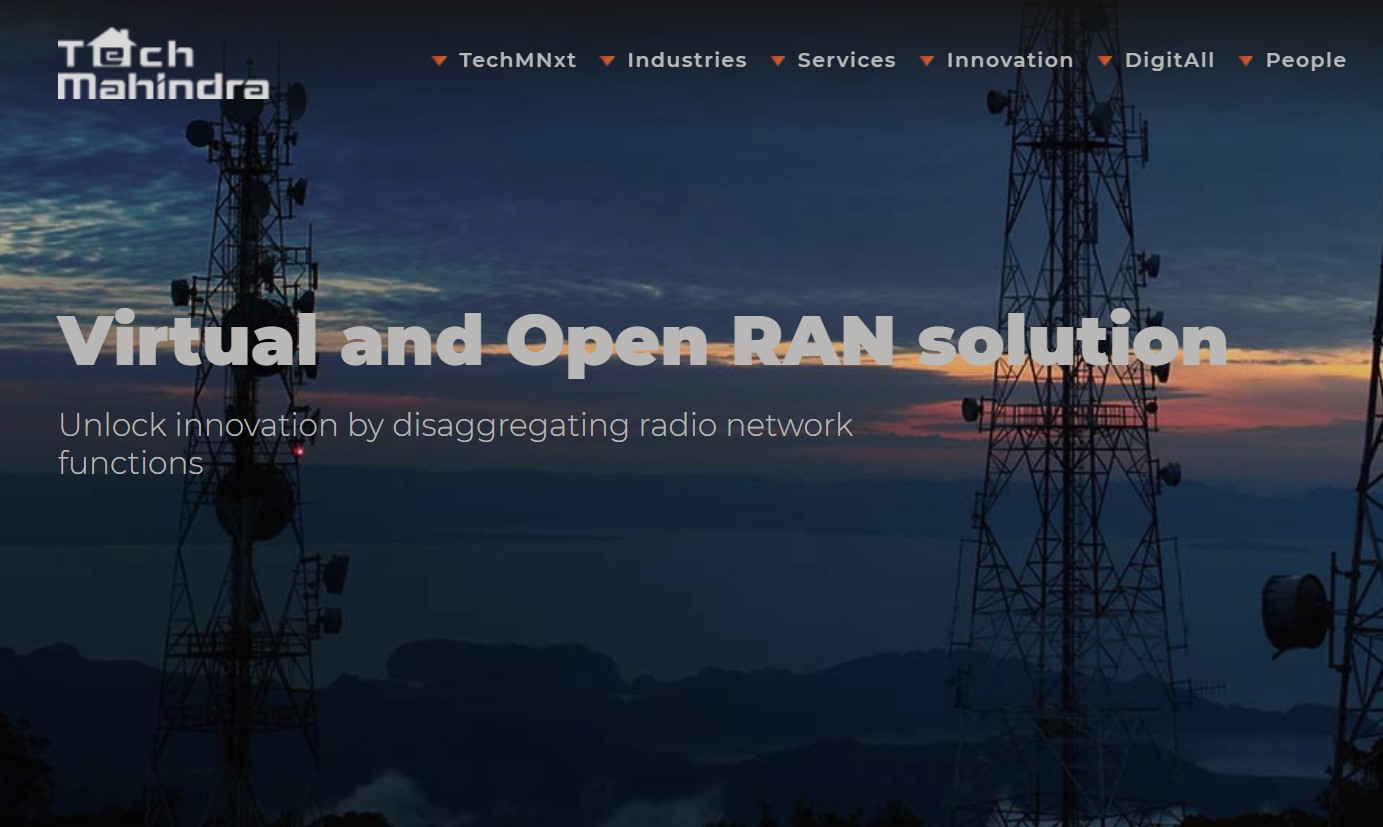Open the Innovation menu
This screenshot has height=827, width=1383.
pos(1010,60)
